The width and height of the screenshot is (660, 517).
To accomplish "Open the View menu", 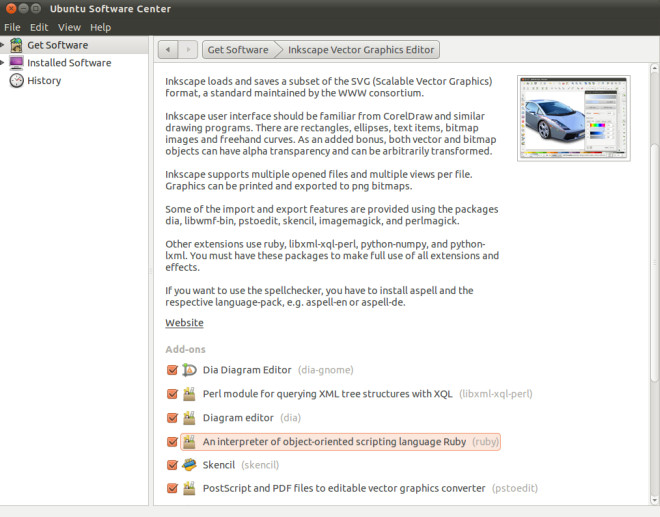I will point(69,27).
